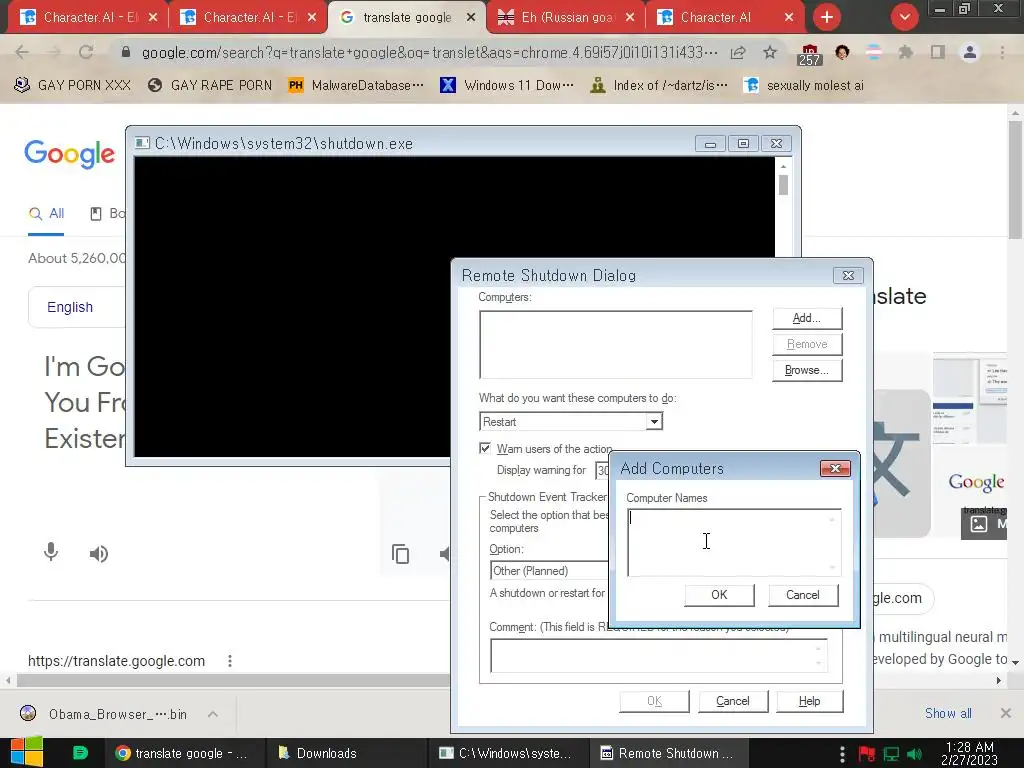Open the green app icon on the taskbar

tap(80, 753)
